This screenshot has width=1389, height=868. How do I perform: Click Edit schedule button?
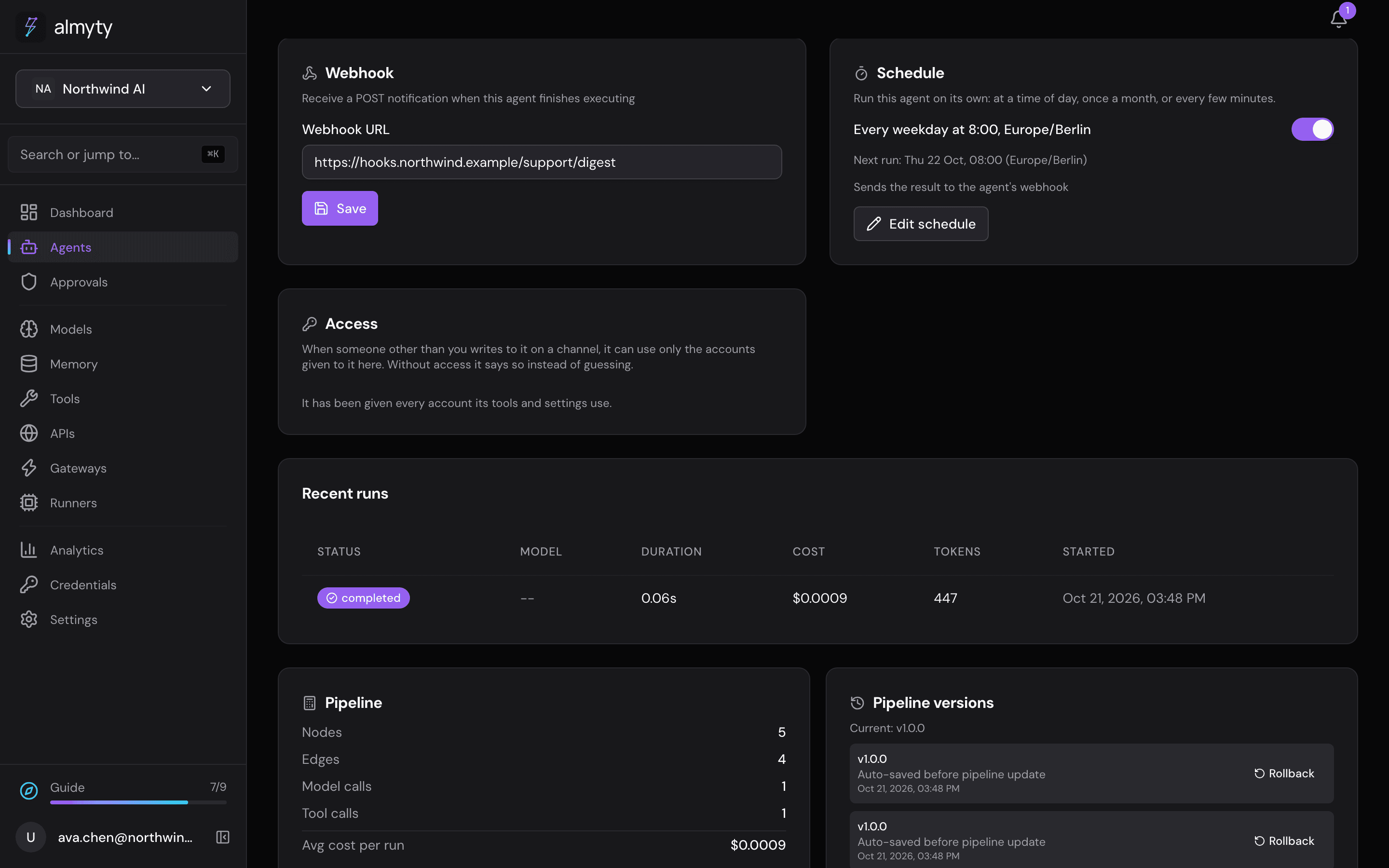point(921,224)
